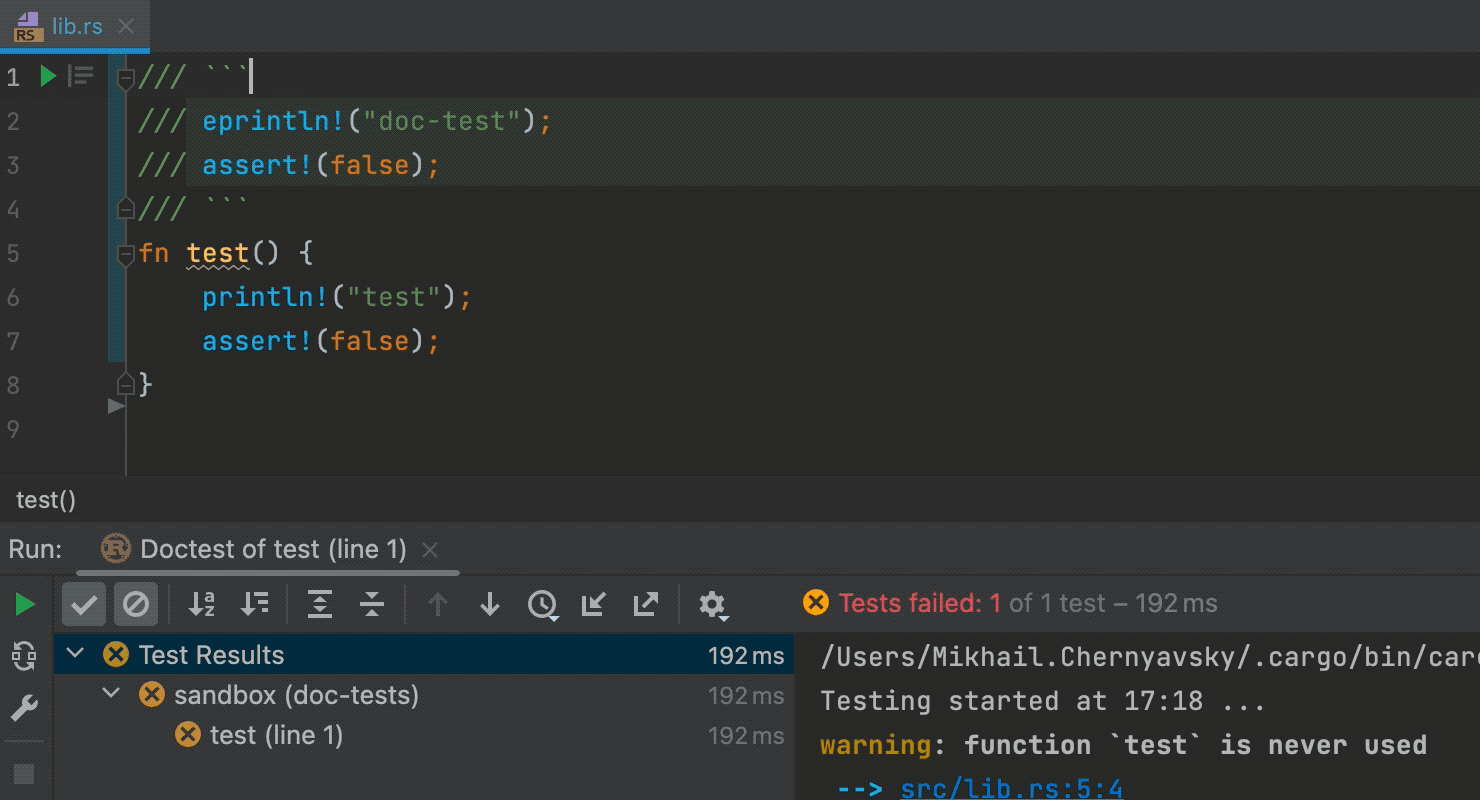Screen dimensions: 1480x800
Task: Collapse the doc comment fold marker at line 1
Action: 125,78
